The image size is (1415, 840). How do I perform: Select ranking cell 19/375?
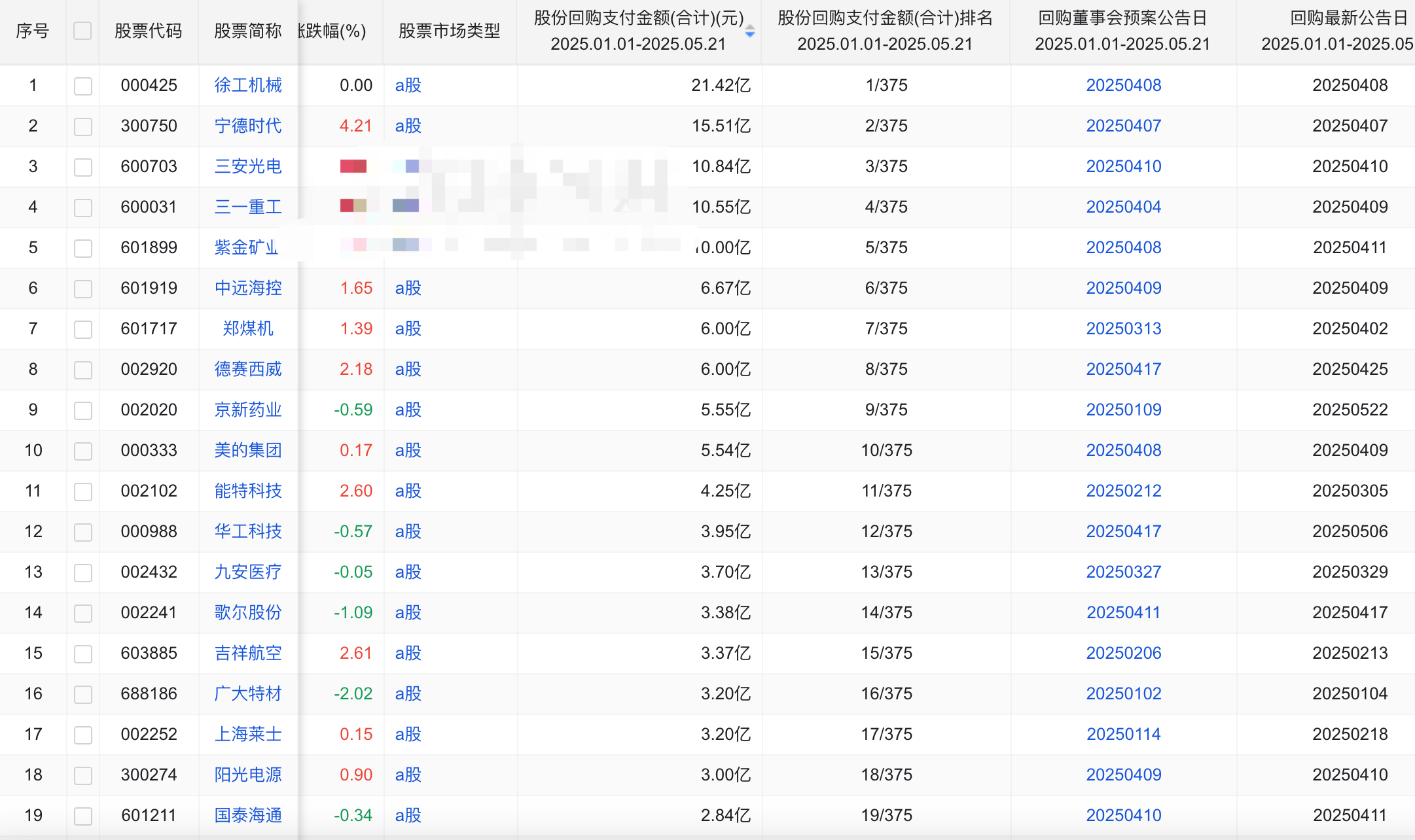pos(887,815)
